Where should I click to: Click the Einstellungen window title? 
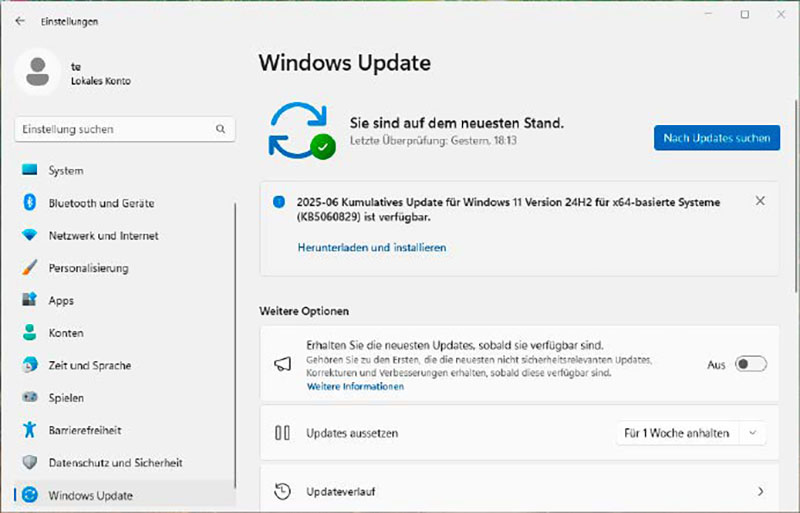(69, 21)
